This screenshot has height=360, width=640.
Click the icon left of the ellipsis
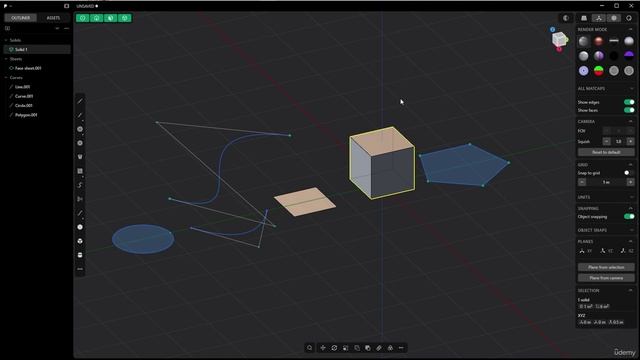[390, 348]
